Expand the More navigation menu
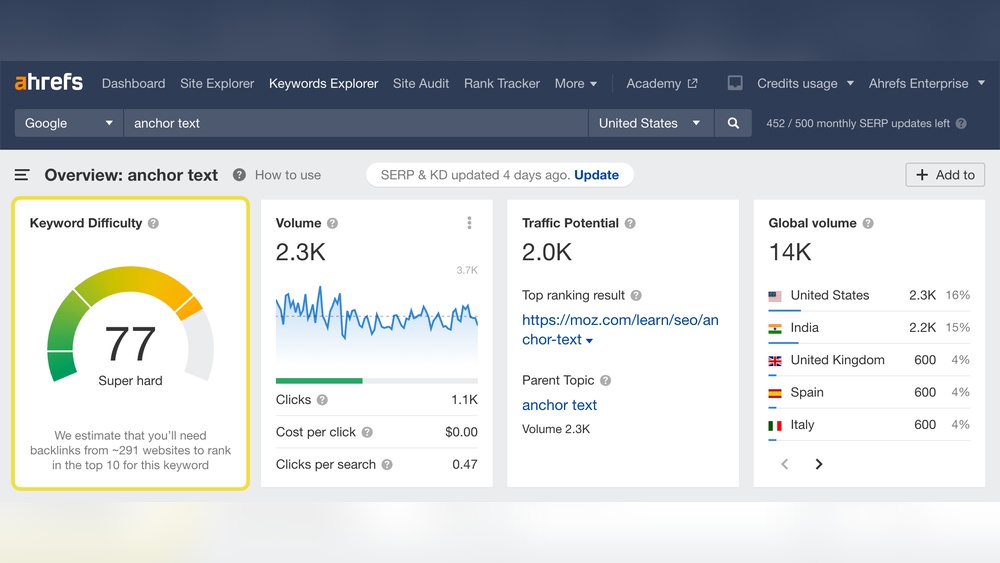 point(576,83)
